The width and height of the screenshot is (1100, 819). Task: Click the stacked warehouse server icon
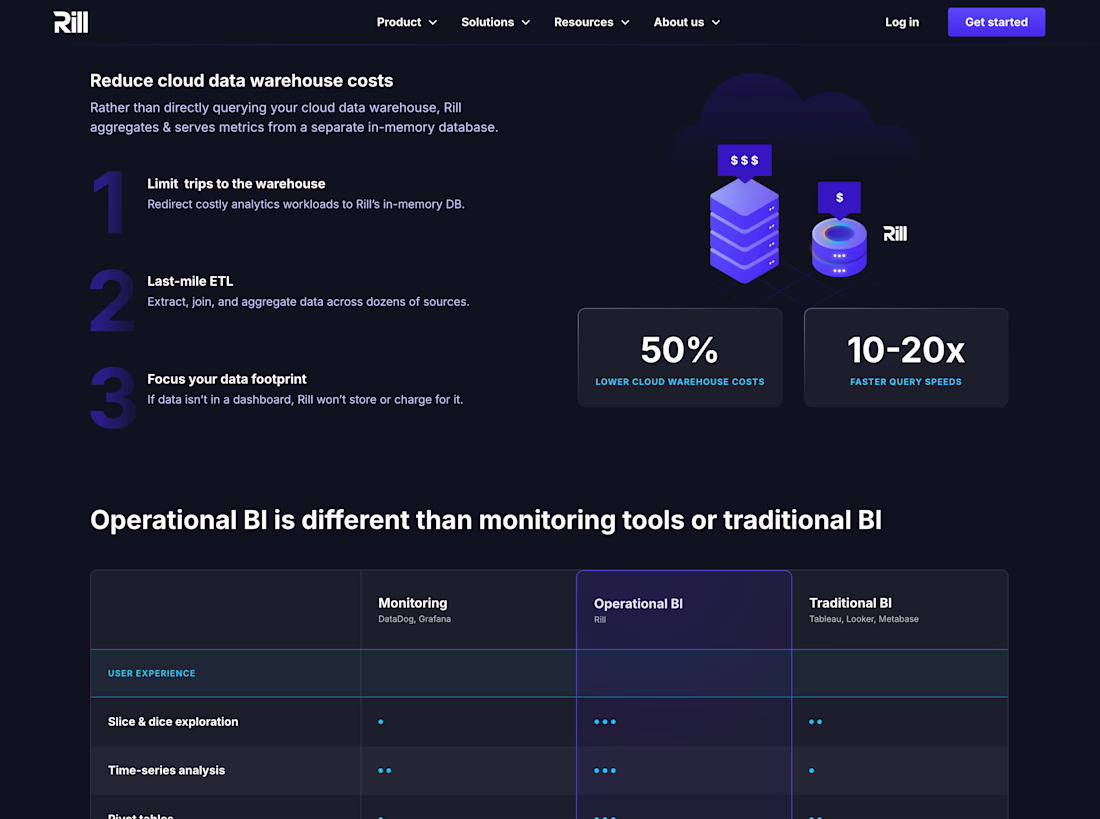point(744,232)
